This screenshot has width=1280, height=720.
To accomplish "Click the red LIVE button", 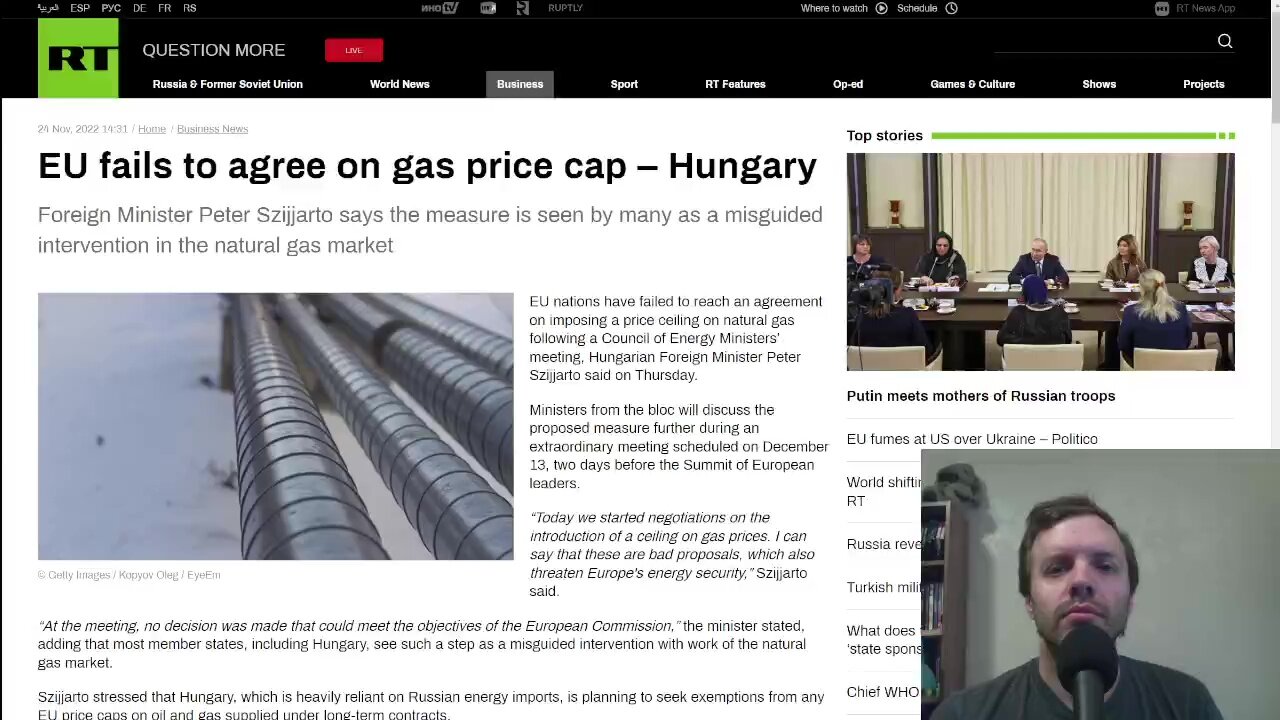I will coord(353,50).
